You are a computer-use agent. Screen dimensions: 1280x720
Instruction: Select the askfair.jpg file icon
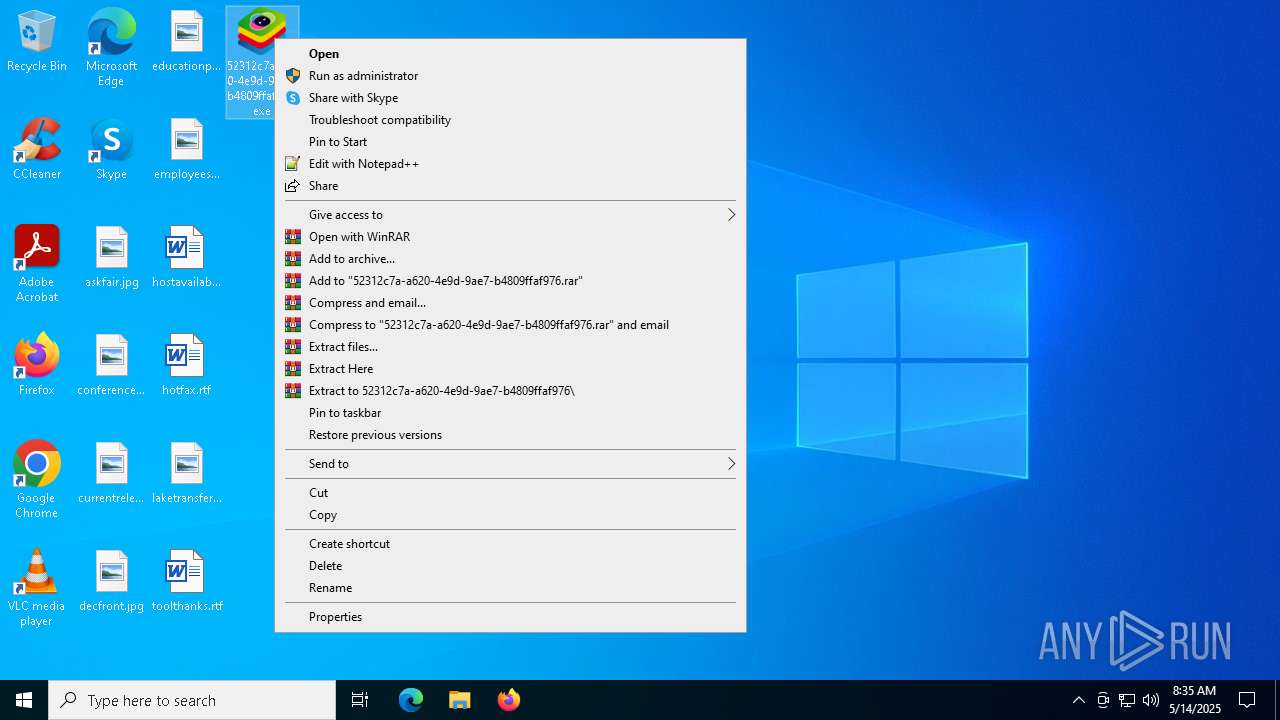111,258
